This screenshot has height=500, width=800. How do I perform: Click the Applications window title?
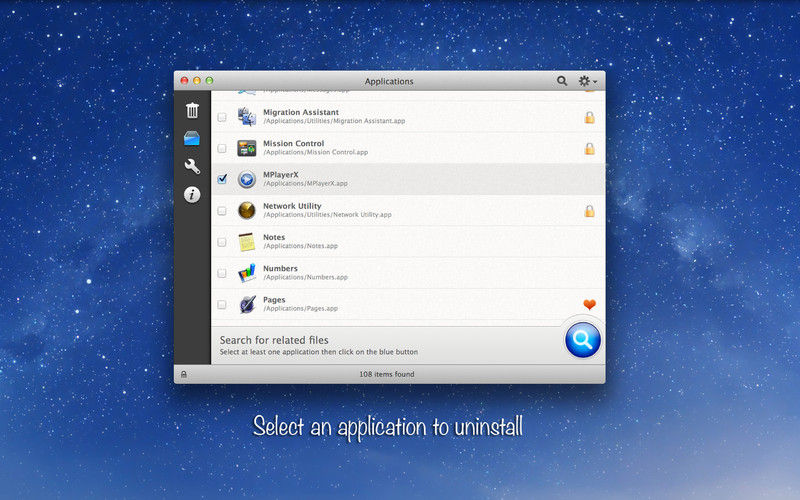(x=389, y=81)
